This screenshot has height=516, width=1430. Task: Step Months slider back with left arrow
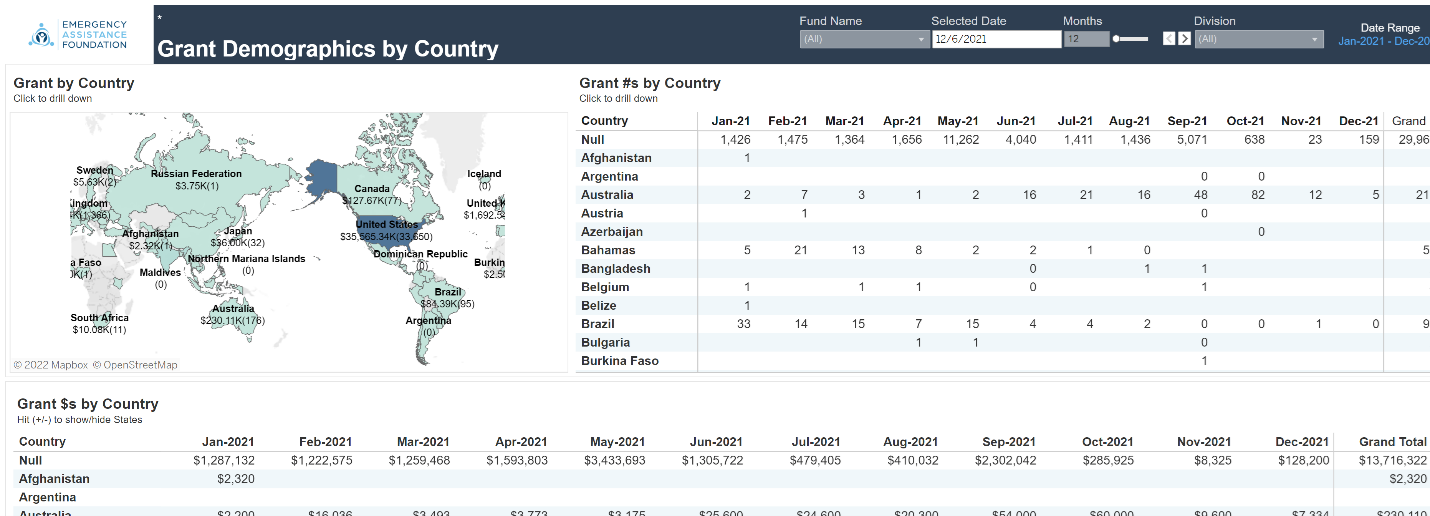pos(1168,39)
